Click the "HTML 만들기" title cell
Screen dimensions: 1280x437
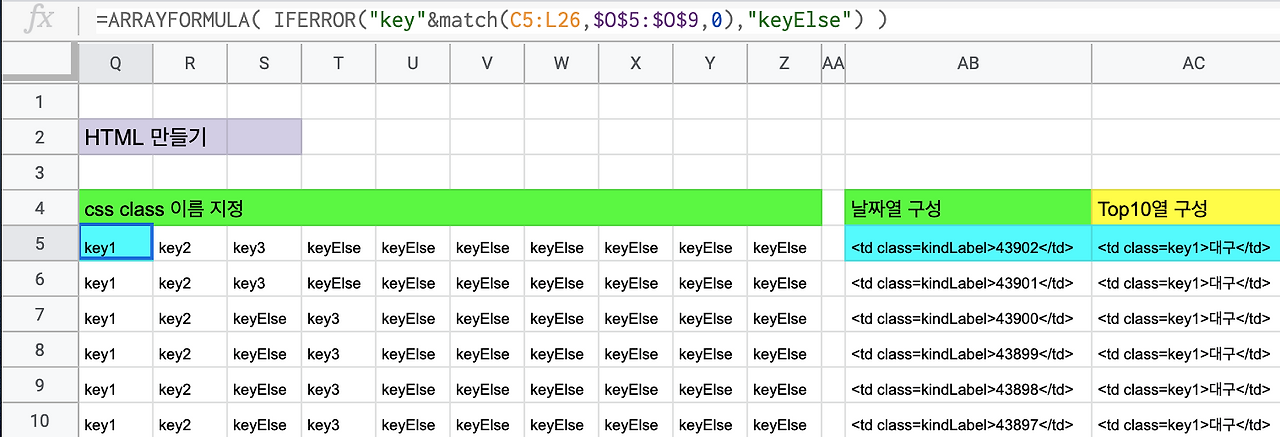pos(153,137)
